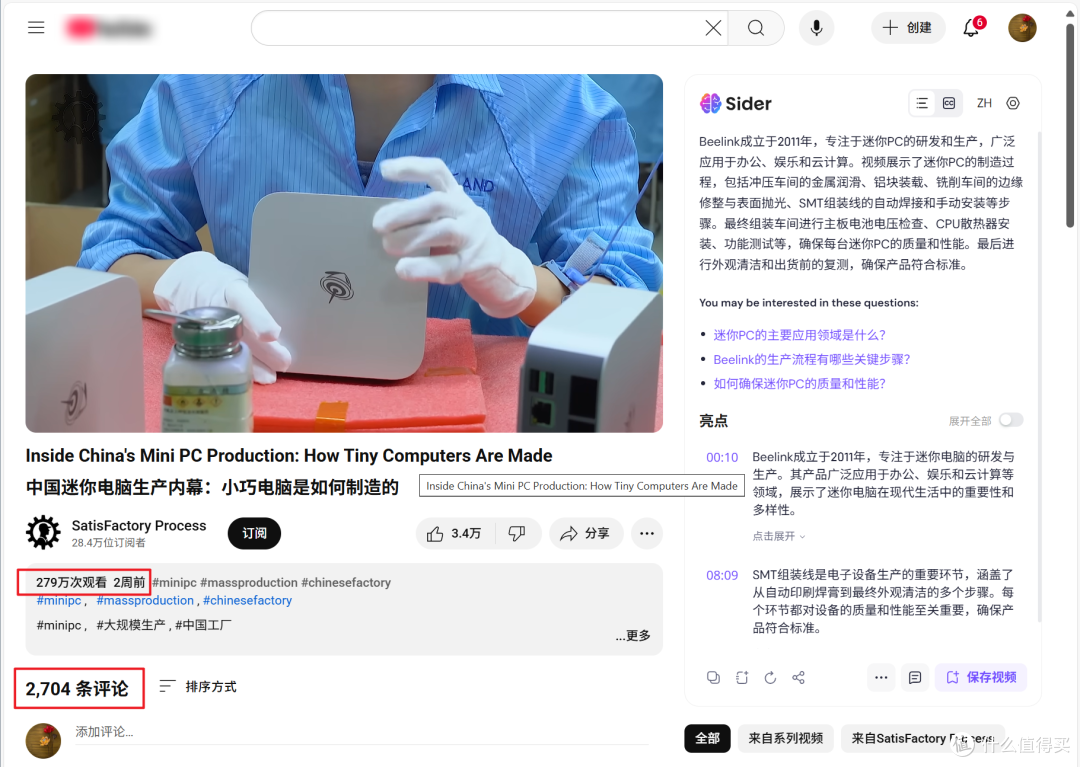This screenshot has height=767, width=1080.
Task: Open the blue #minipc hashtag link
Action: click(59, 600)
